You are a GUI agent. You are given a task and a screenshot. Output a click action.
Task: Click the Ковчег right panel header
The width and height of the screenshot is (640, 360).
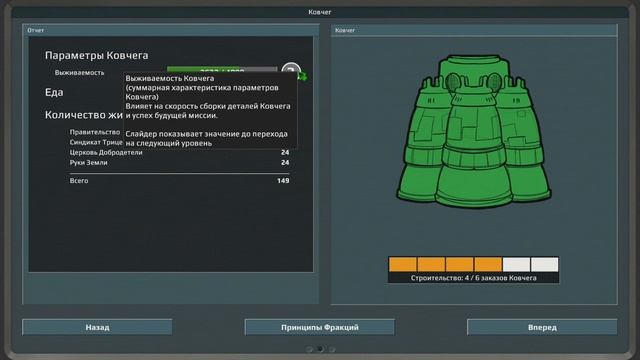point(474,30)
